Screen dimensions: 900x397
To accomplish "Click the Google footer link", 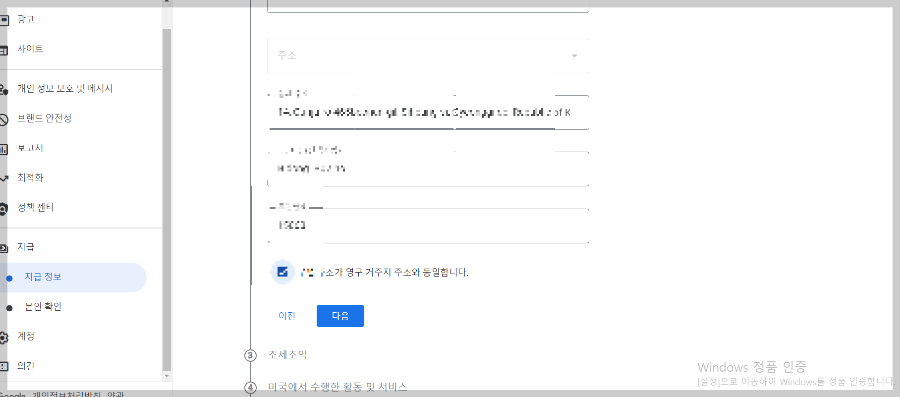I will (13, 394).
